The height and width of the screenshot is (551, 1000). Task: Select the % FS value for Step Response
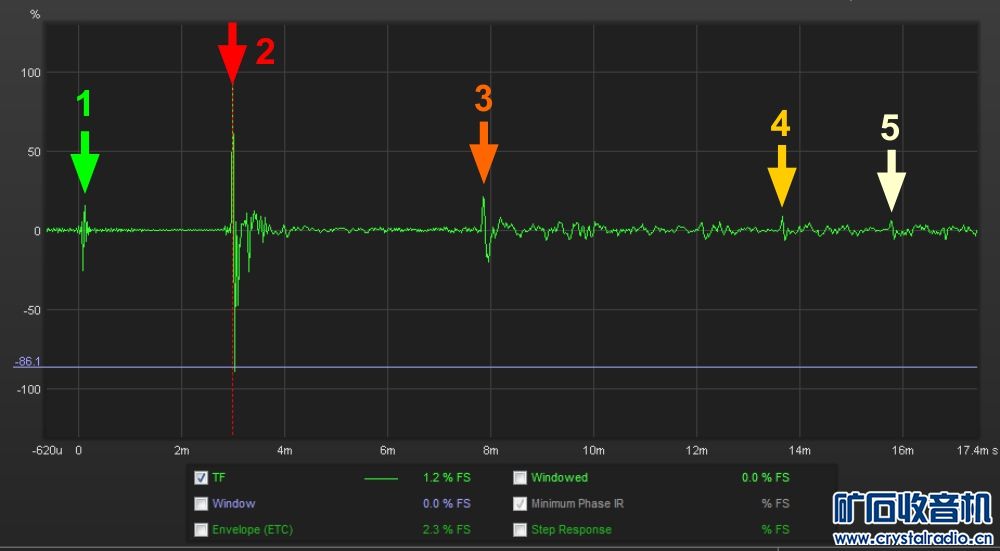pyautogui.click(x=775, y=530)
